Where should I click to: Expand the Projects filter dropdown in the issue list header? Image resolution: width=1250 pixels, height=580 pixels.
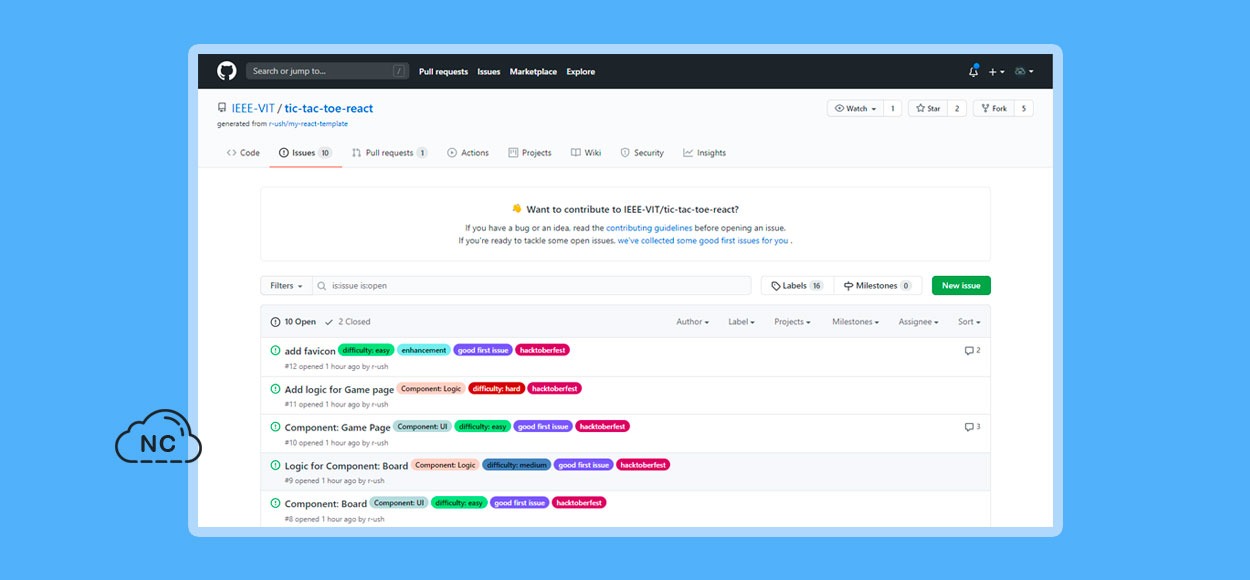point(792,322)
